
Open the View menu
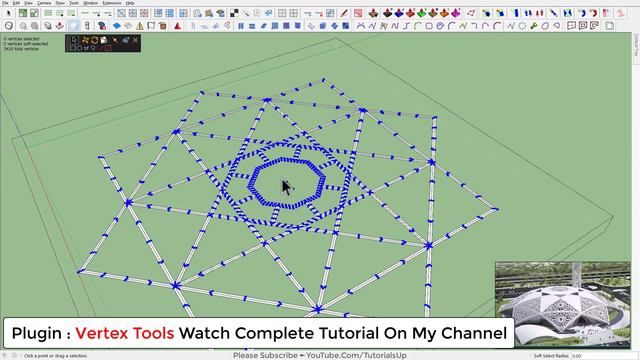(x=28, y=3)
